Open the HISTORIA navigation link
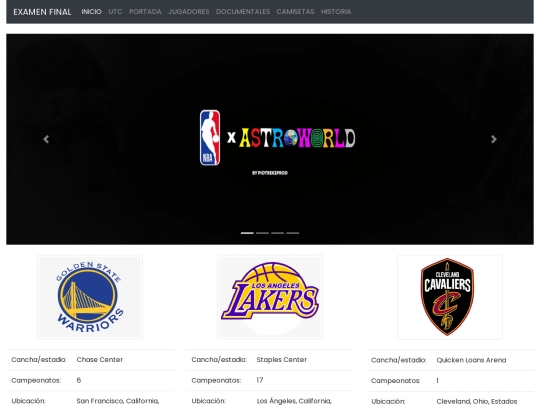The height and width of the screenshot is (405, 540). (336, 12)
